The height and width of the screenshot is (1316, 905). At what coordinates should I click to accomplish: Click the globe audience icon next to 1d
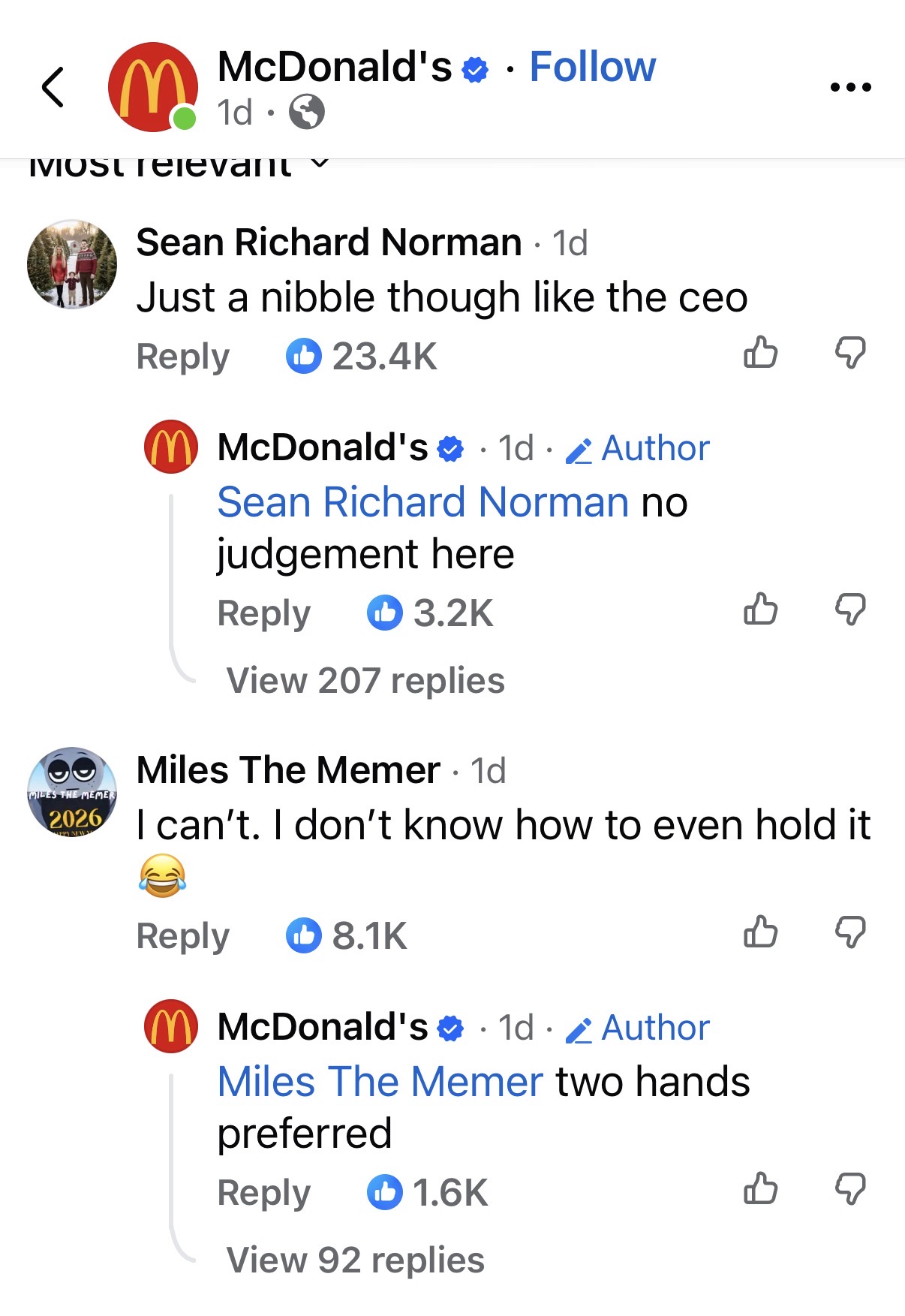[x=307, y=113]
